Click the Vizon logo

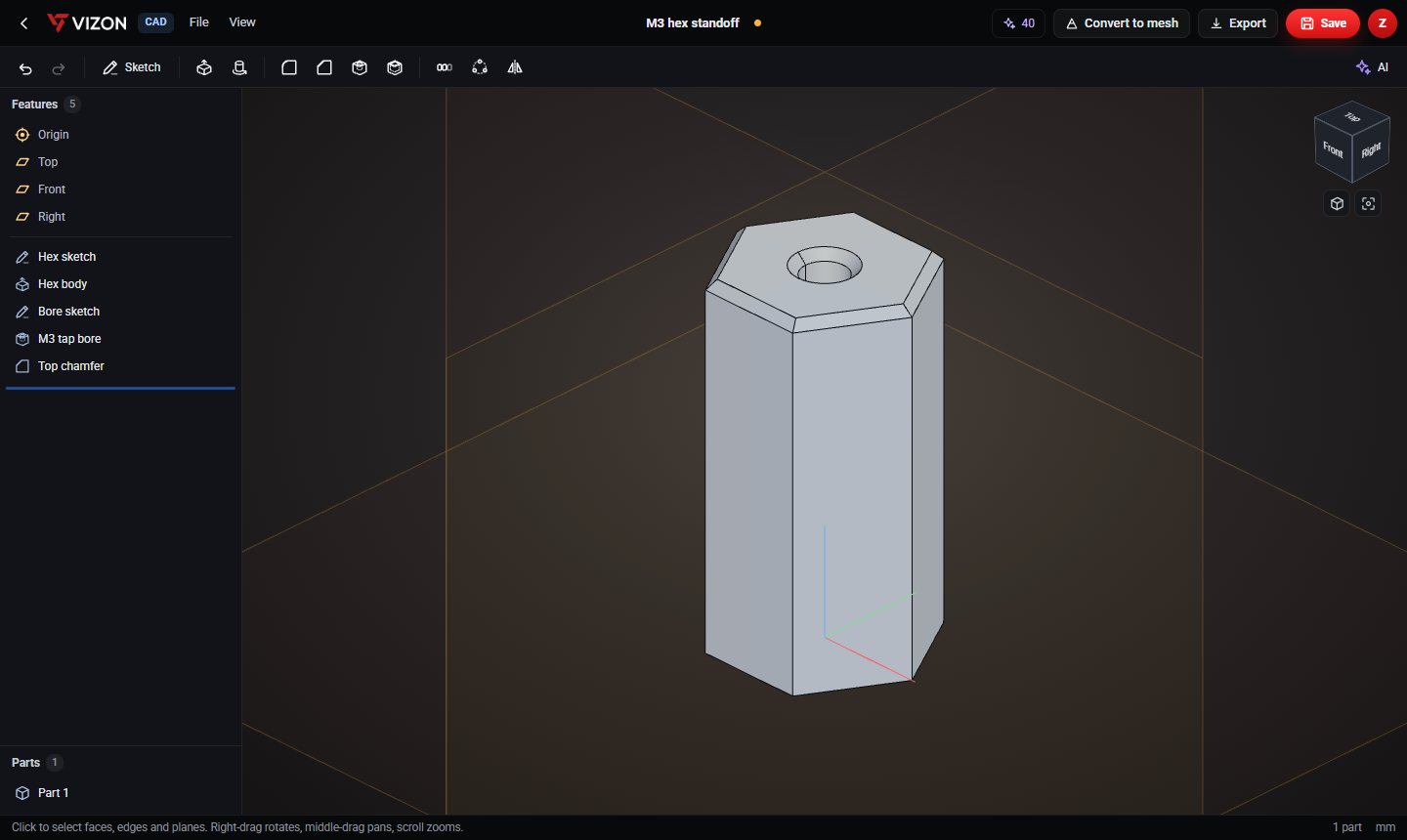(87, 22)
